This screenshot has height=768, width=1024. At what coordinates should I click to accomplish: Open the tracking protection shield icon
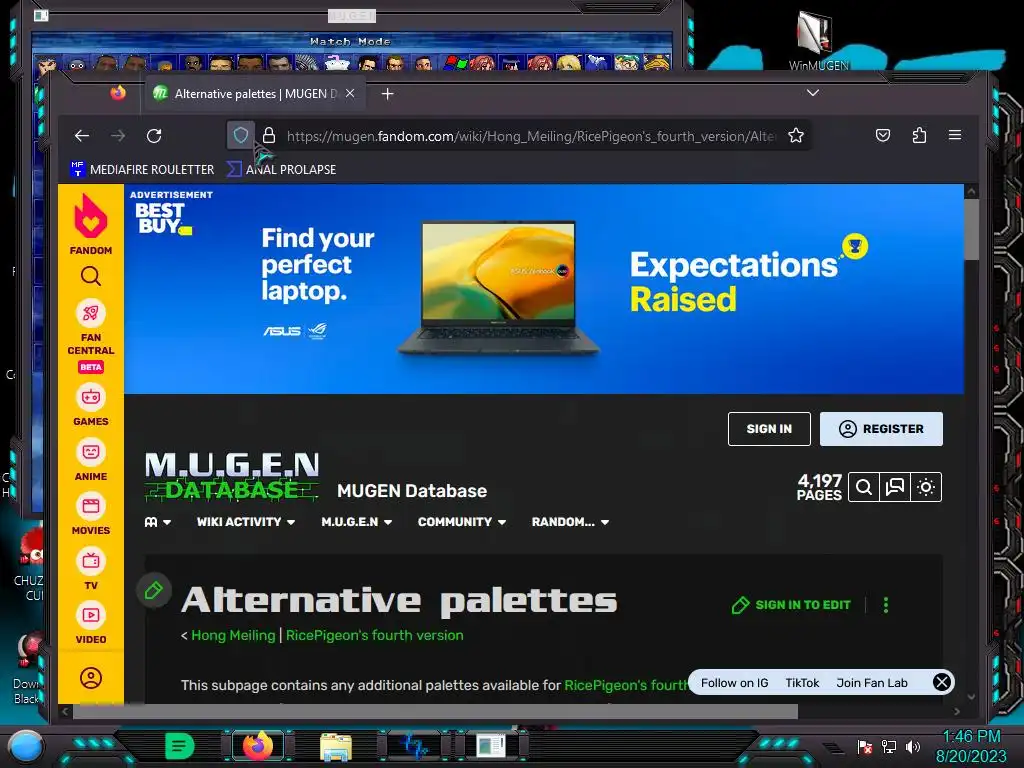240,135
